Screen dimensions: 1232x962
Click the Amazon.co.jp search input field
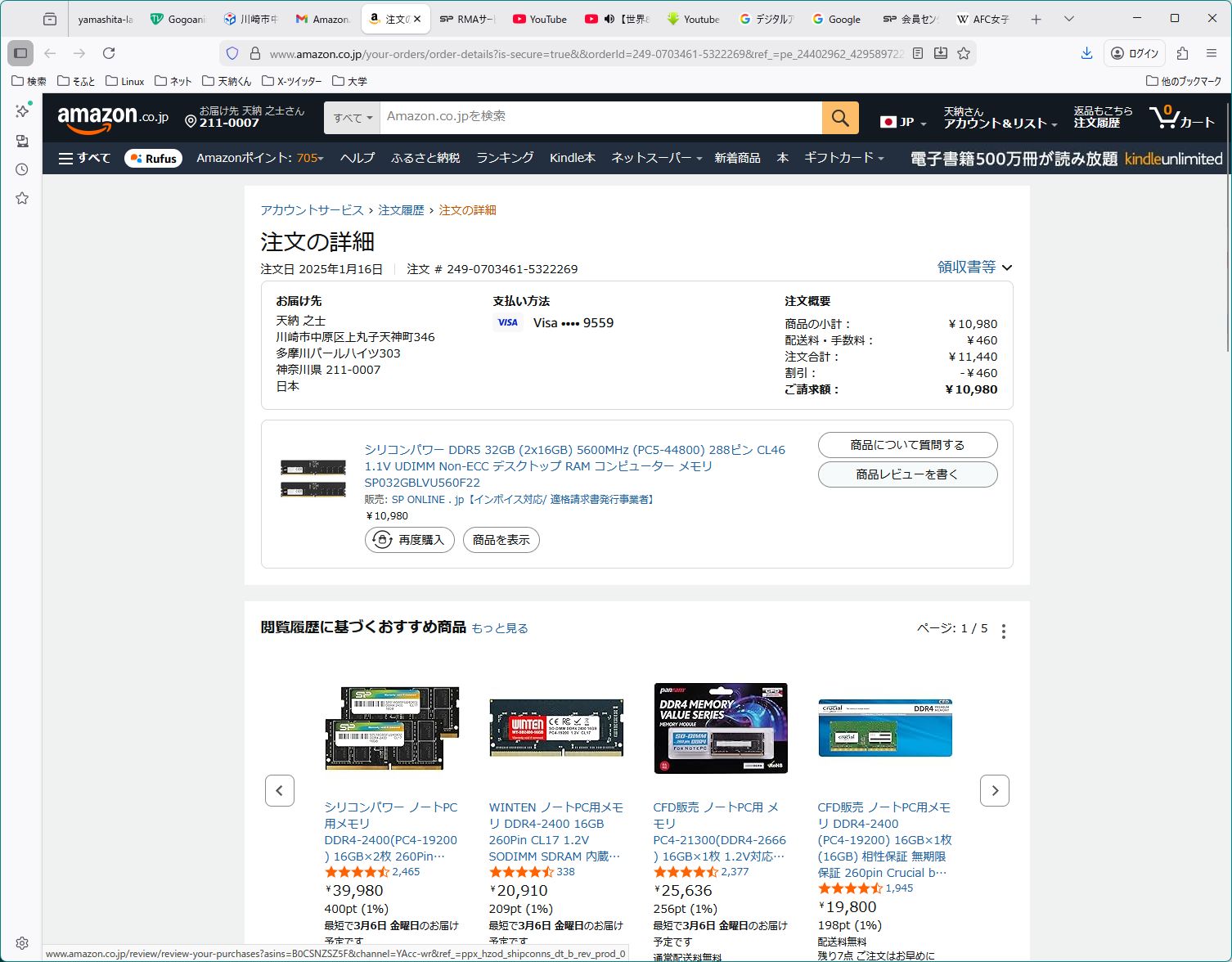(600, 117)
